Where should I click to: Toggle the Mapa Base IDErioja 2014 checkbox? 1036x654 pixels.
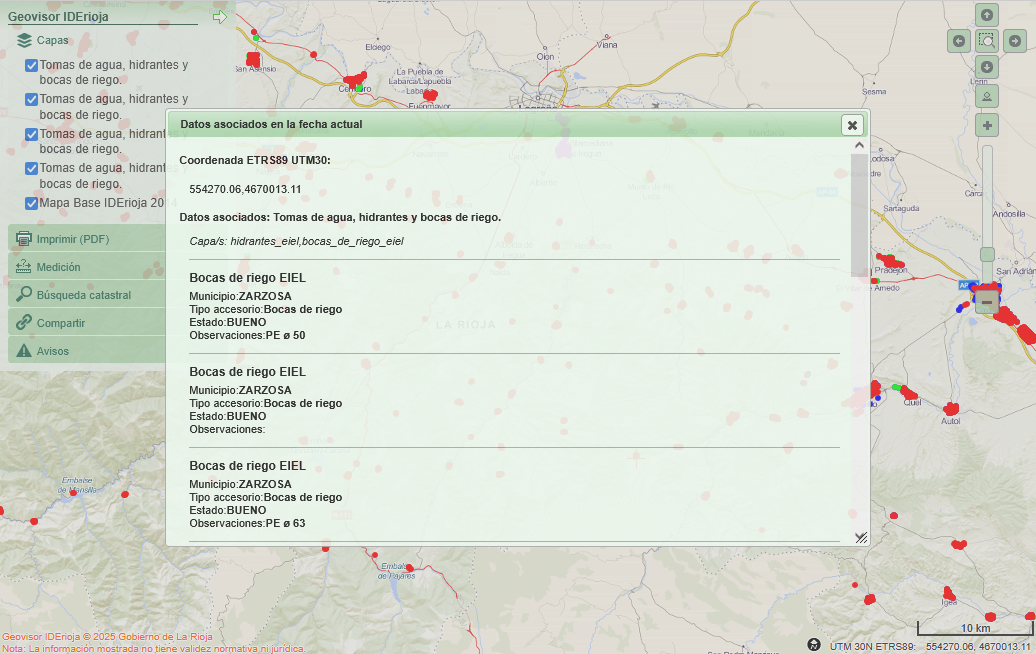[x=31, y=203]
